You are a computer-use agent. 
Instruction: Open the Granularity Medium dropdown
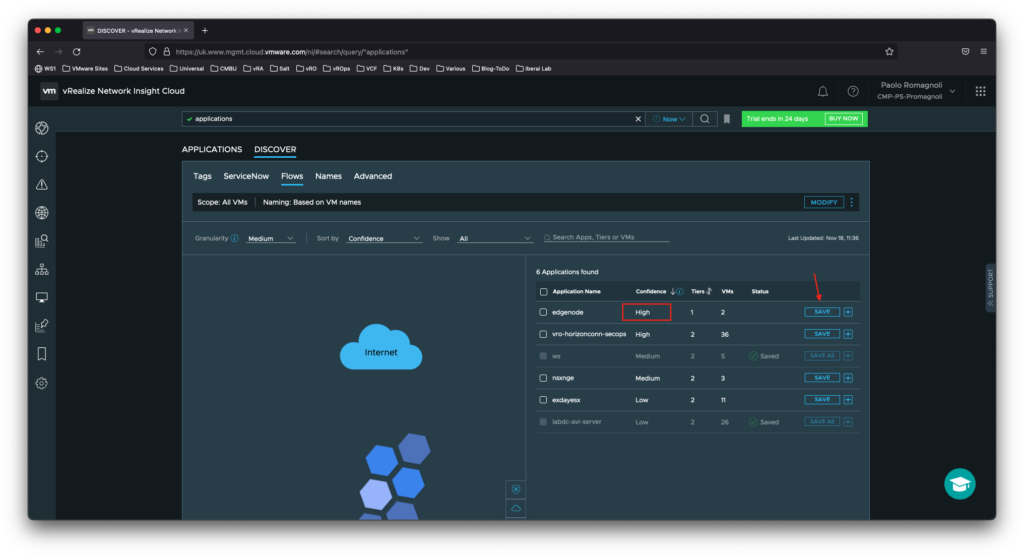click(270, 238)
